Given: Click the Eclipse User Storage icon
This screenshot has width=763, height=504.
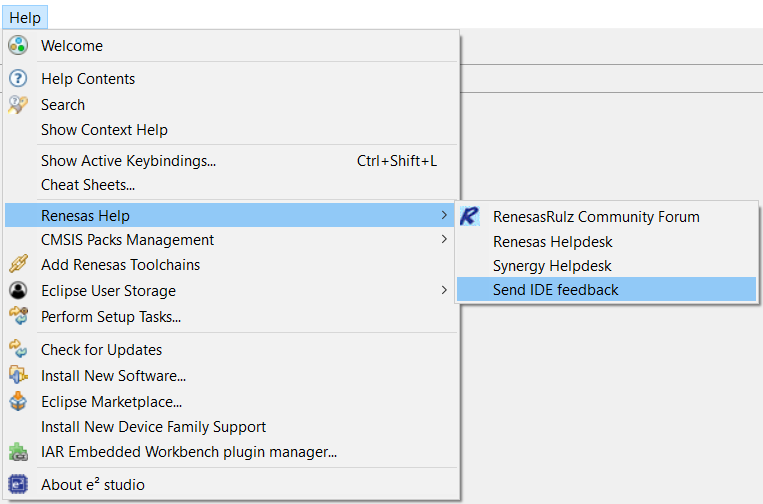Looking at the screenshot, I should [18, 290].
